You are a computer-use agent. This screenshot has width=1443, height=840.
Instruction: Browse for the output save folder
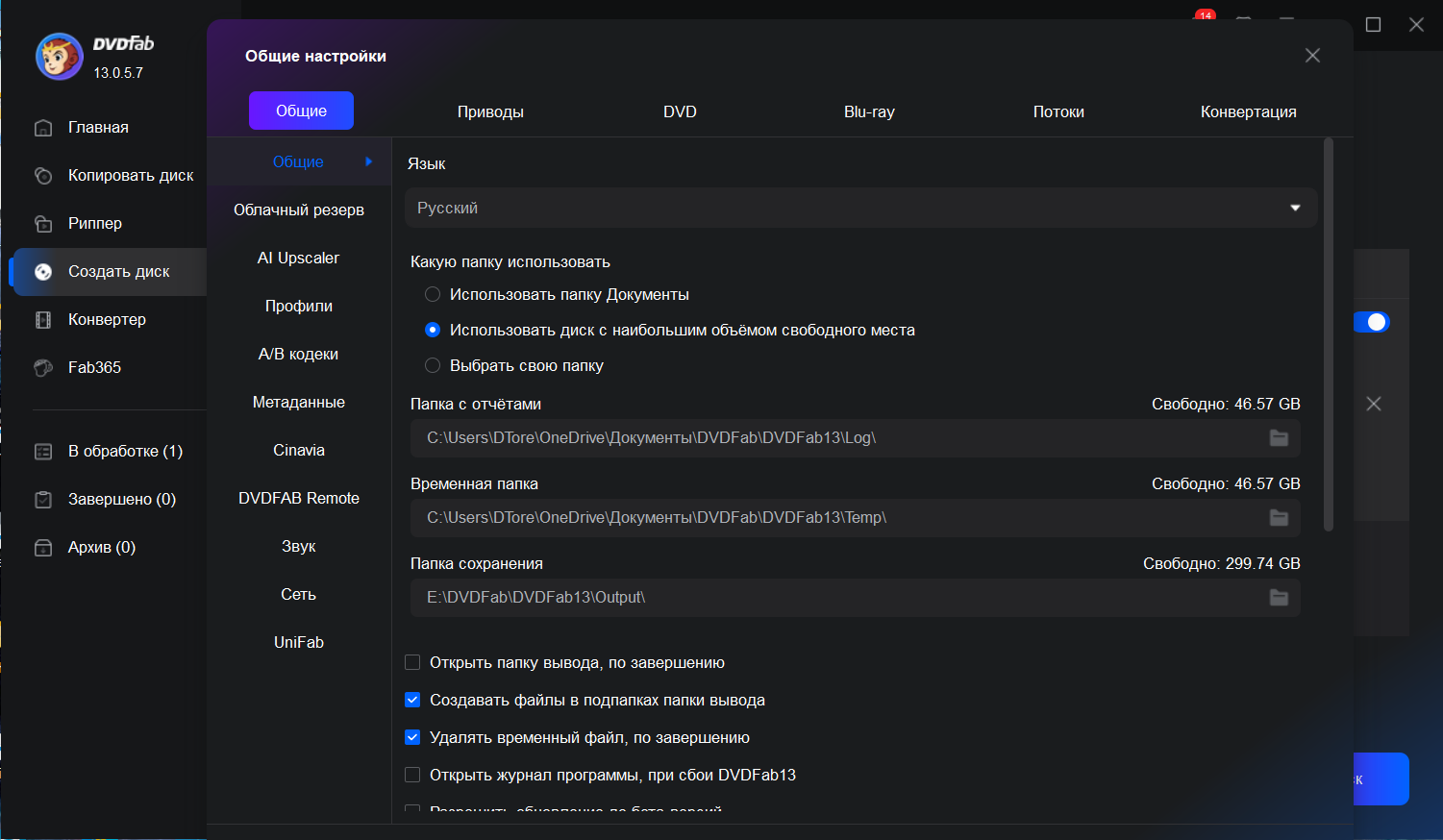1279,598
